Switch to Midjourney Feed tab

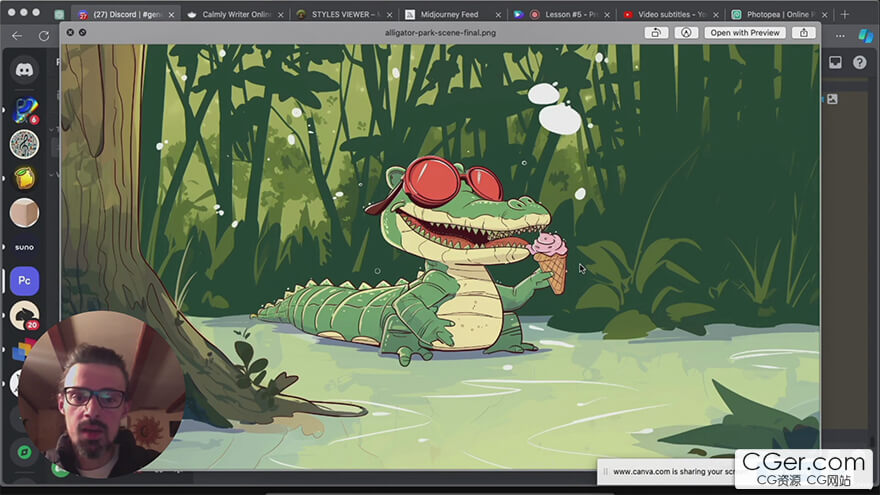(x=449, y=15)
